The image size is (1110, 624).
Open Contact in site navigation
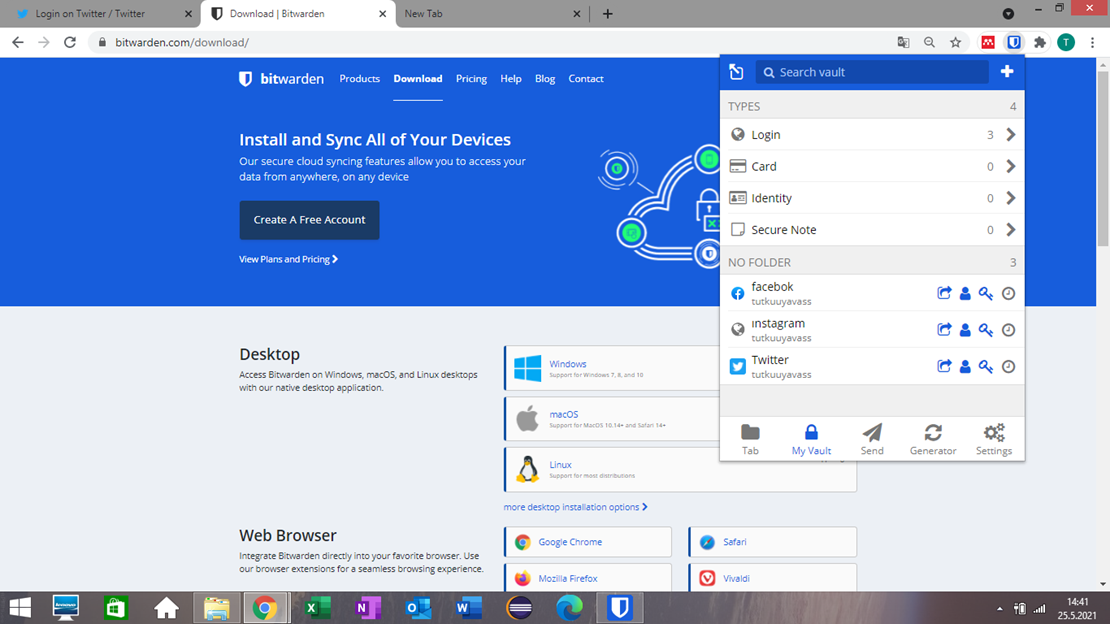pos(585,79)
